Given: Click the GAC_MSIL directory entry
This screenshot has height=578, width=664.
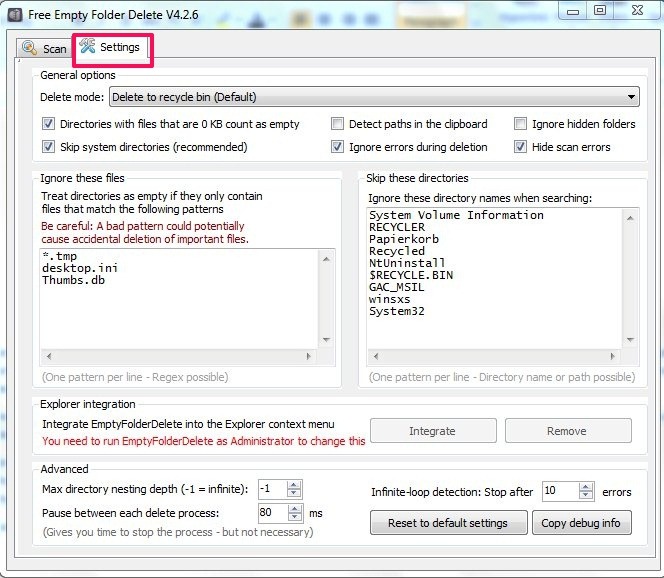Looking at the screenshot, I should 396,287.
